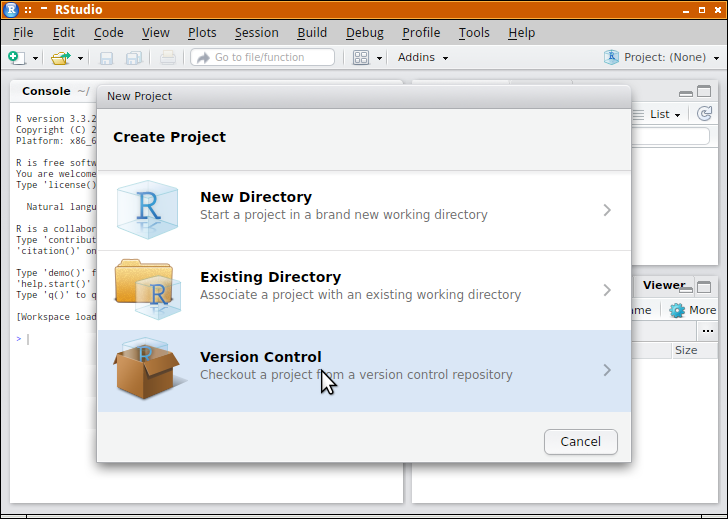Click the New Directory R cube icon
The height and width of the screenshot is (519, 728).
click(x=148, y=210)
